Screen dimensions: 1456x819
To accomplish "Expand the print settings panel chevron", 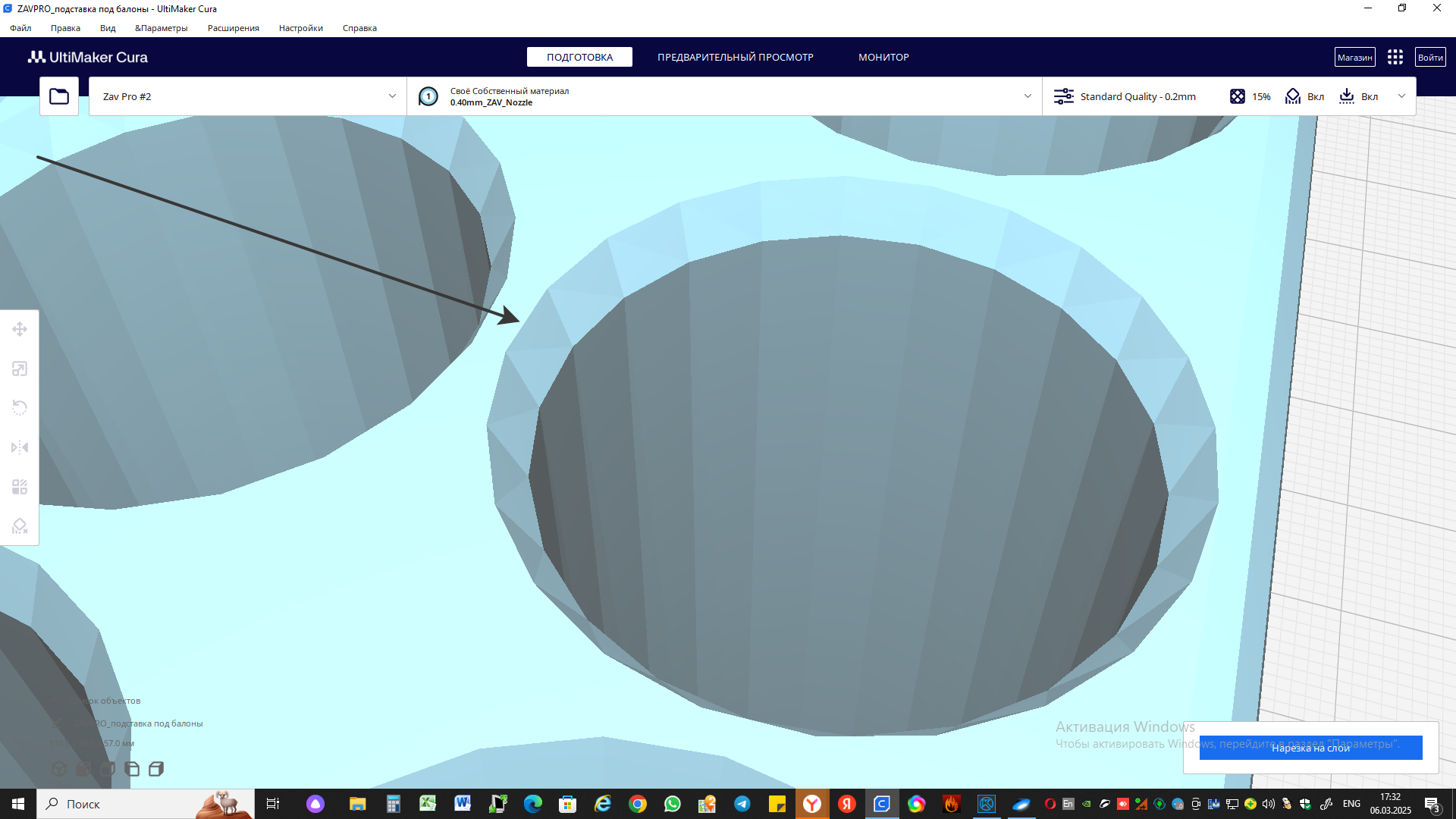I will click(1401, 96).
